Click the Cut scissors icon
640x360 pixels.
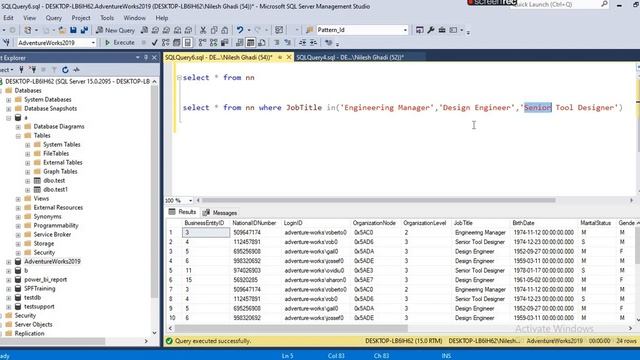point(203,30)
